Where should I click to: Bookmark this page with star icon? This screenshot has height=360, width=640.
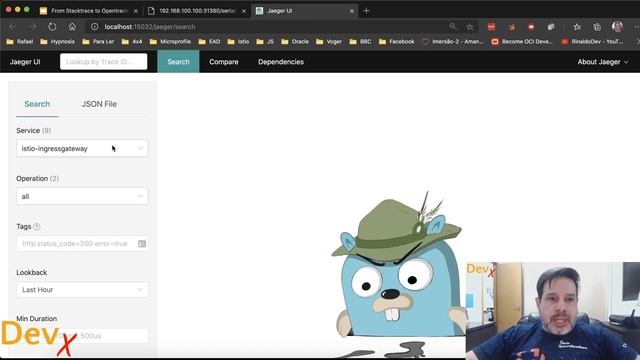470,27
